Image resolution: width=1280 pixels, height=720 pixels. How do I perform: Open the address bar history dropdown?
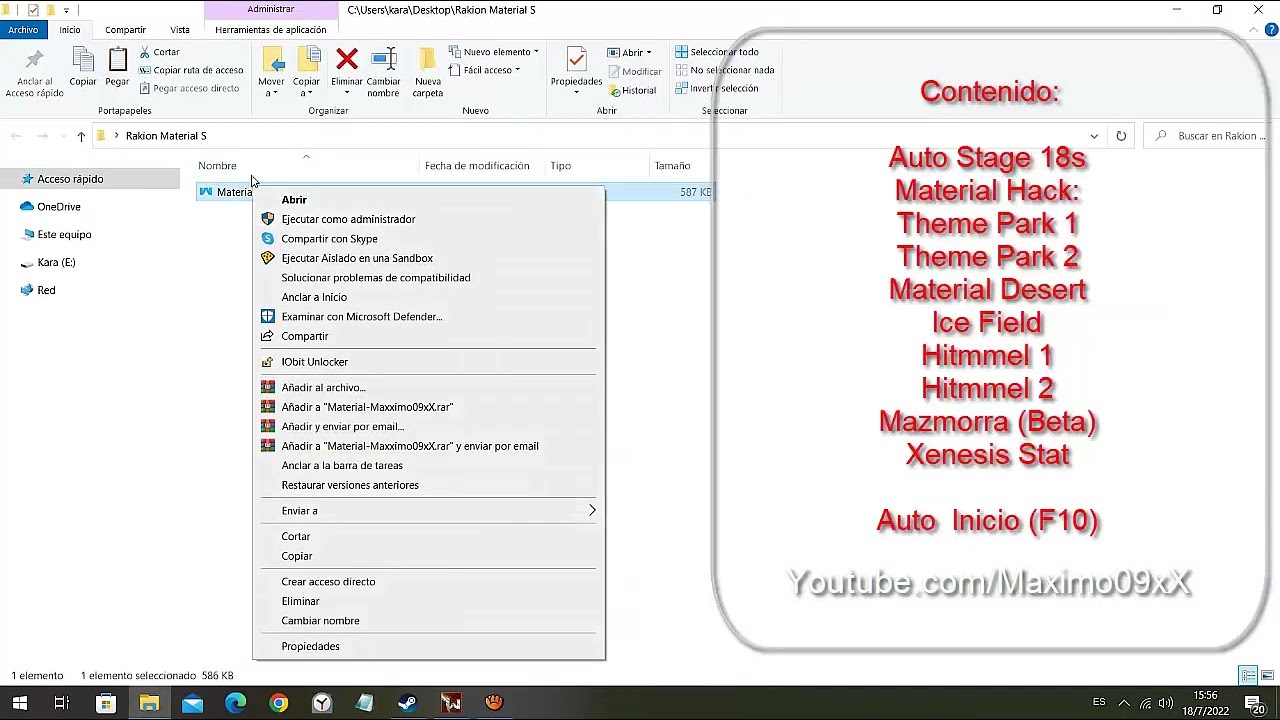(1094, 136)
